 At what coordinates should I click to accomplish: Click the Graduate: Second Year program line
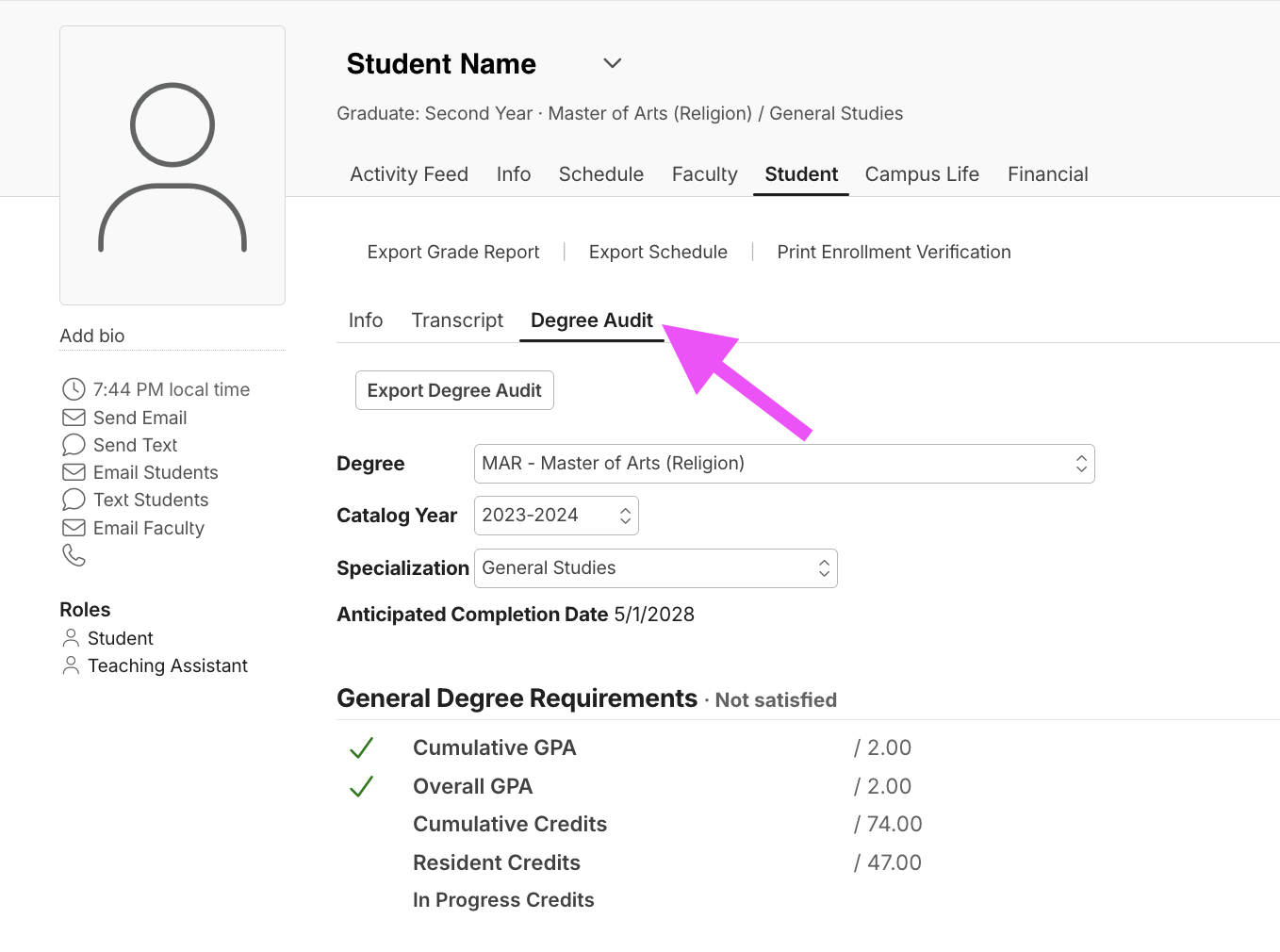[x=619, y=113]
